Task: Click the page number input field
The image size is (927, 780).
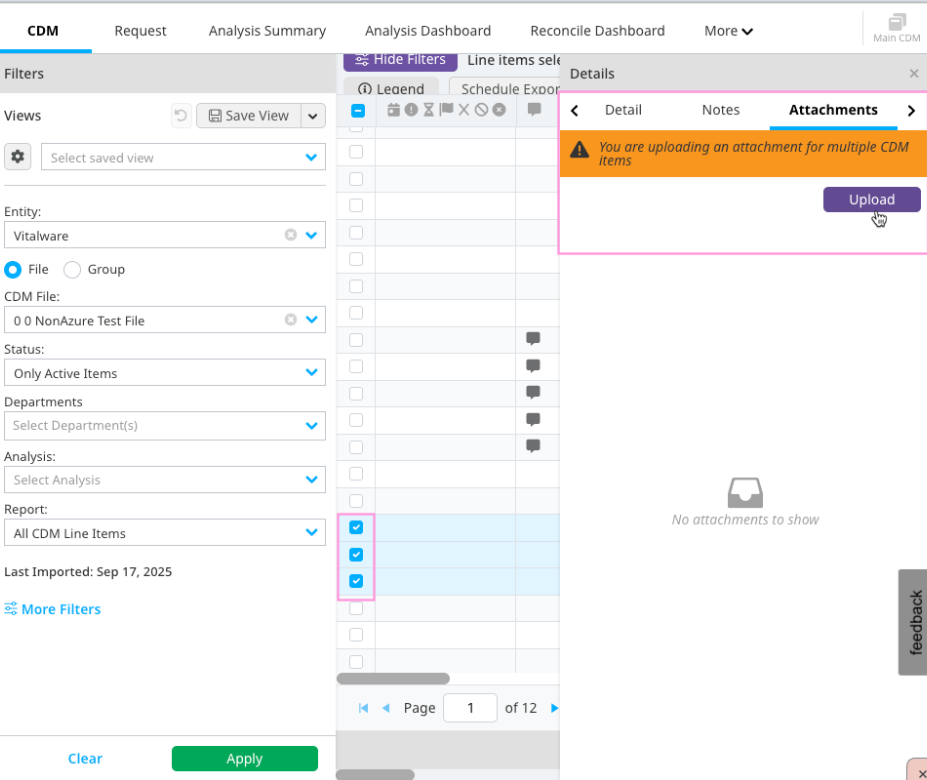Action: pyautogui.click(x=469, y=708)
